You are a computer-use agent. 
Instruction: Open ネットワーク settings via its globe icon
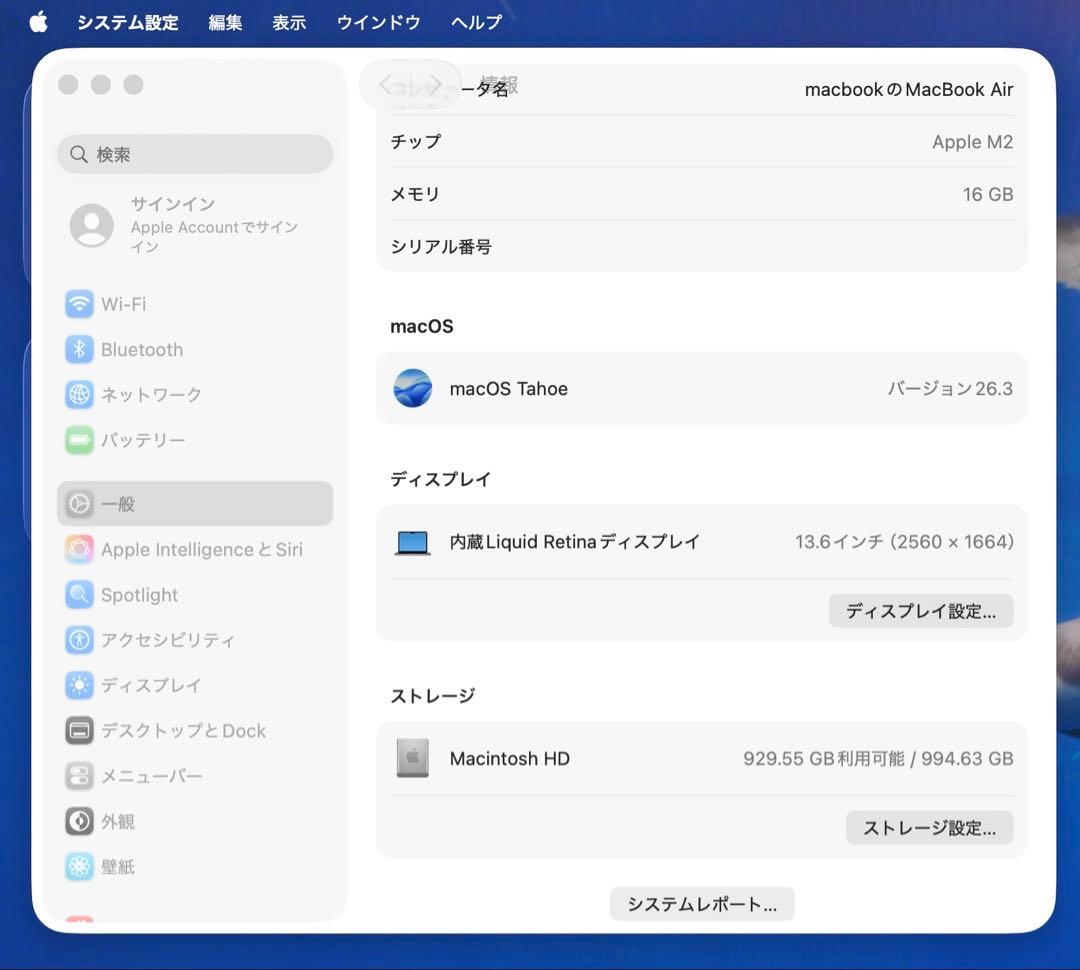click(80, 394)
